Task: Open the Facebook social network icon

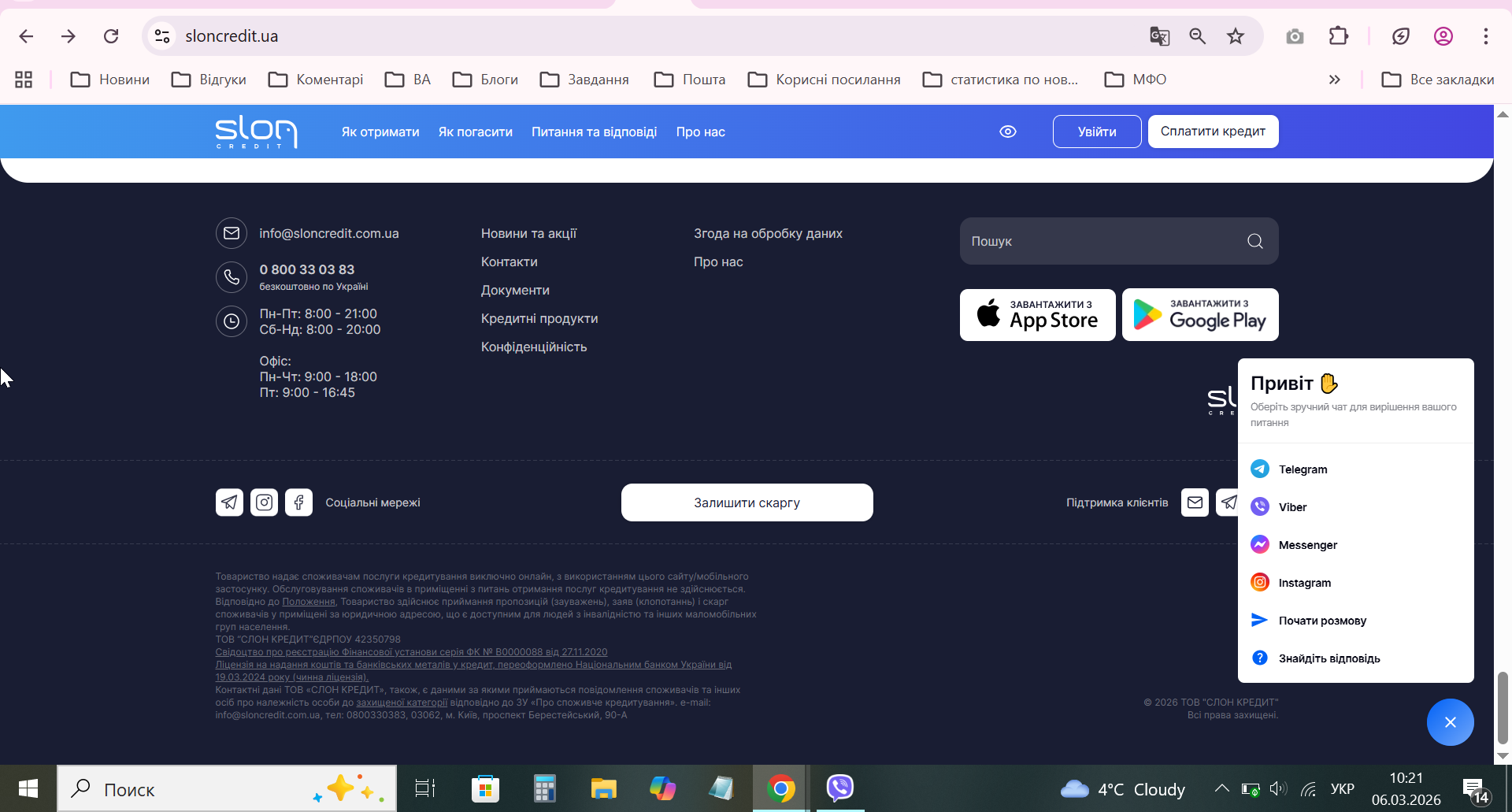Action: 298,502
